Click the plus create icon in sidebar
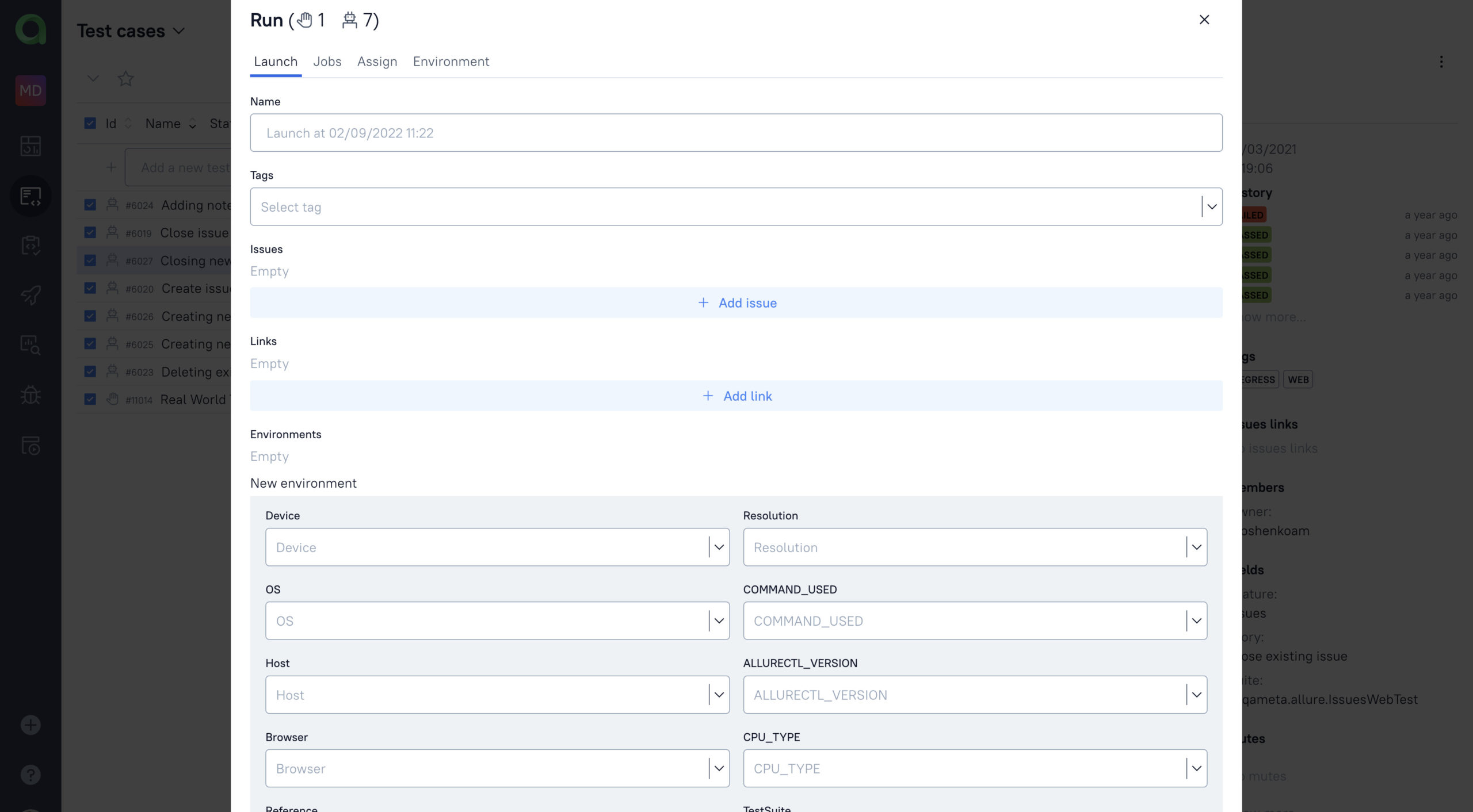Screen dimensions: 1473x812 tap(30, 725)
